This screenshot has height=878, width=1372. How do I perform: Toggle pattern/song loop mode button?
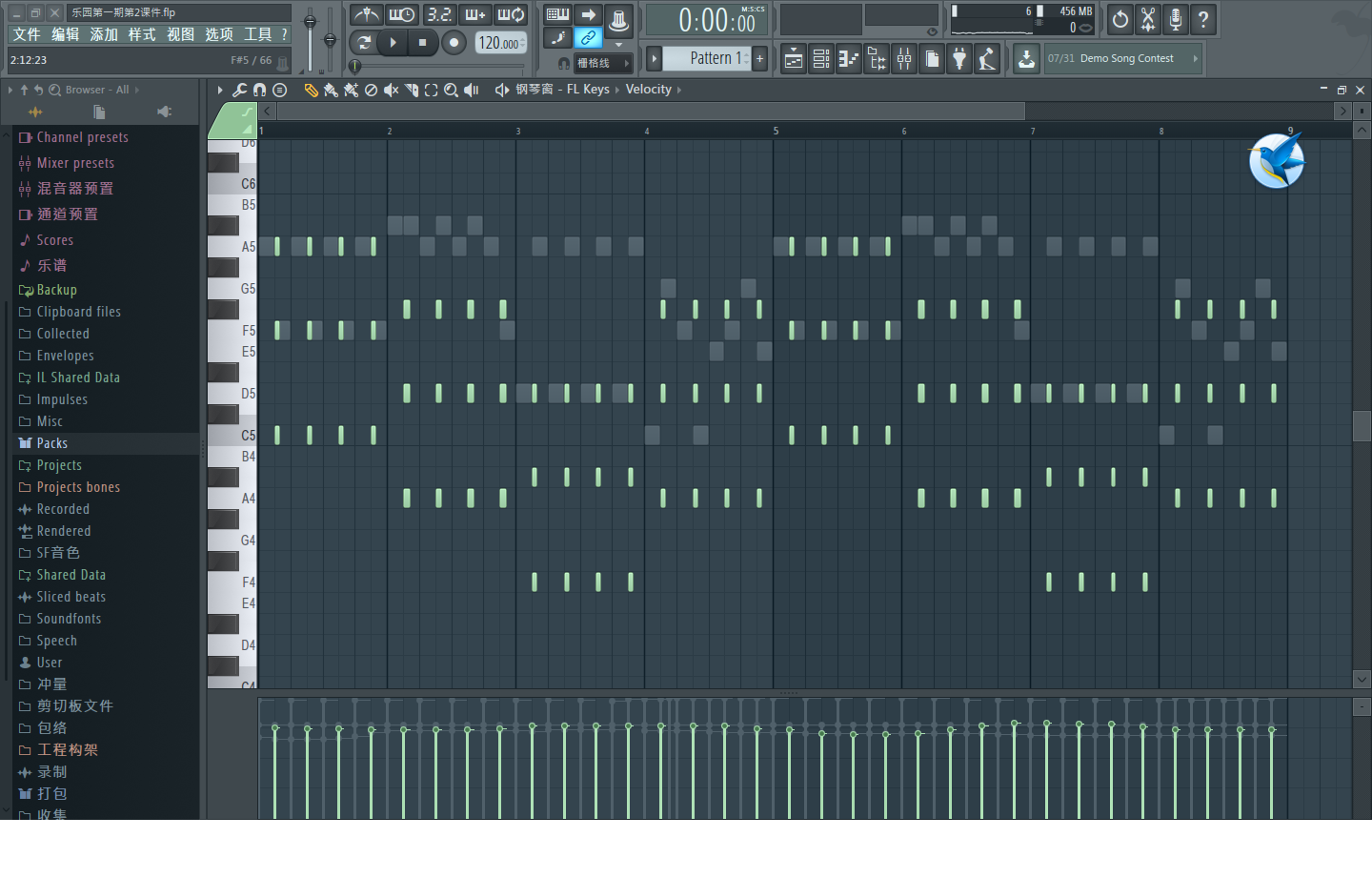pyautogui.click(x=364, y=43)
